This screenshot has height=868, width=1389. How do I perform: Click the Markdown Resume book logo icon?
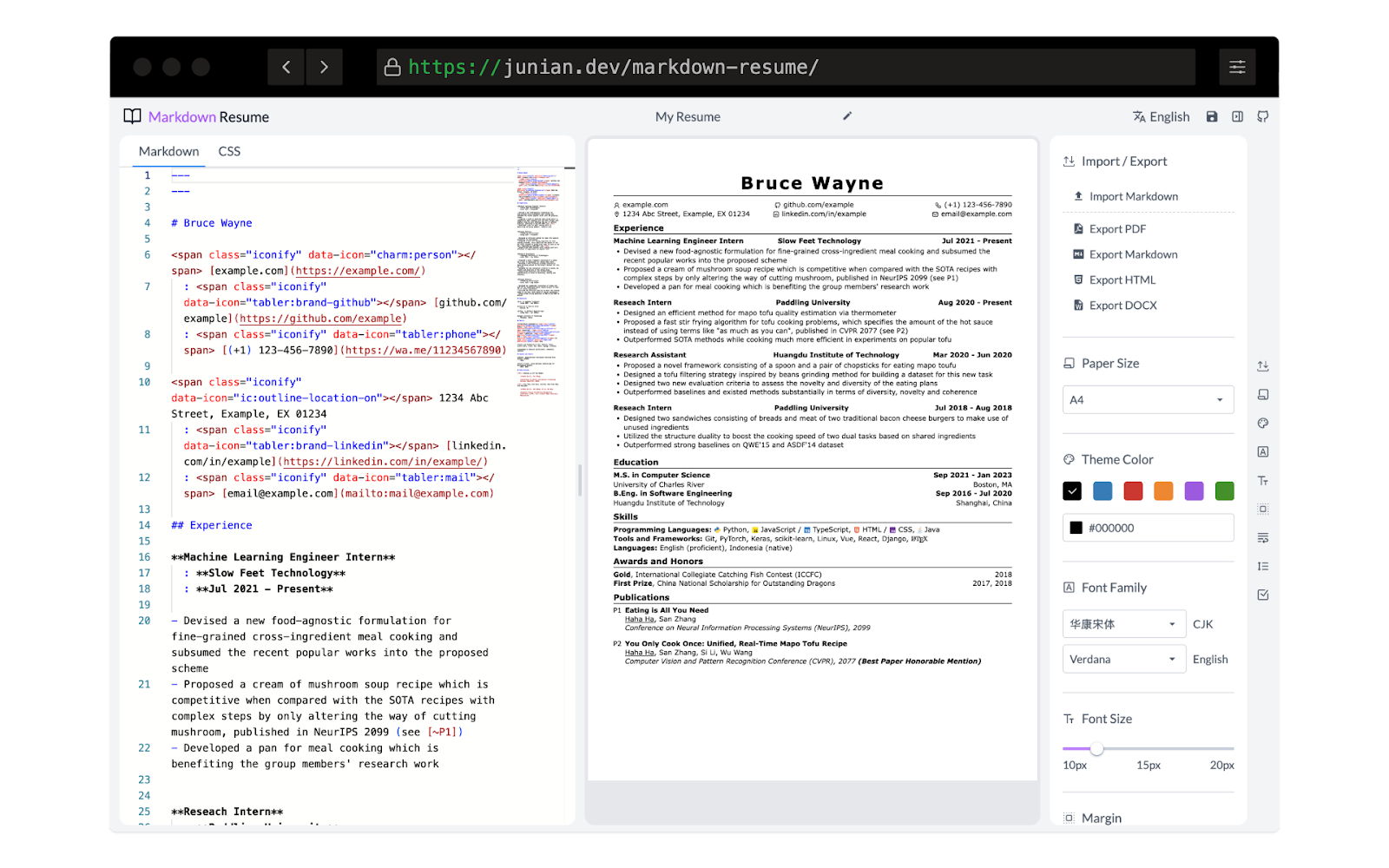(132, 116)
